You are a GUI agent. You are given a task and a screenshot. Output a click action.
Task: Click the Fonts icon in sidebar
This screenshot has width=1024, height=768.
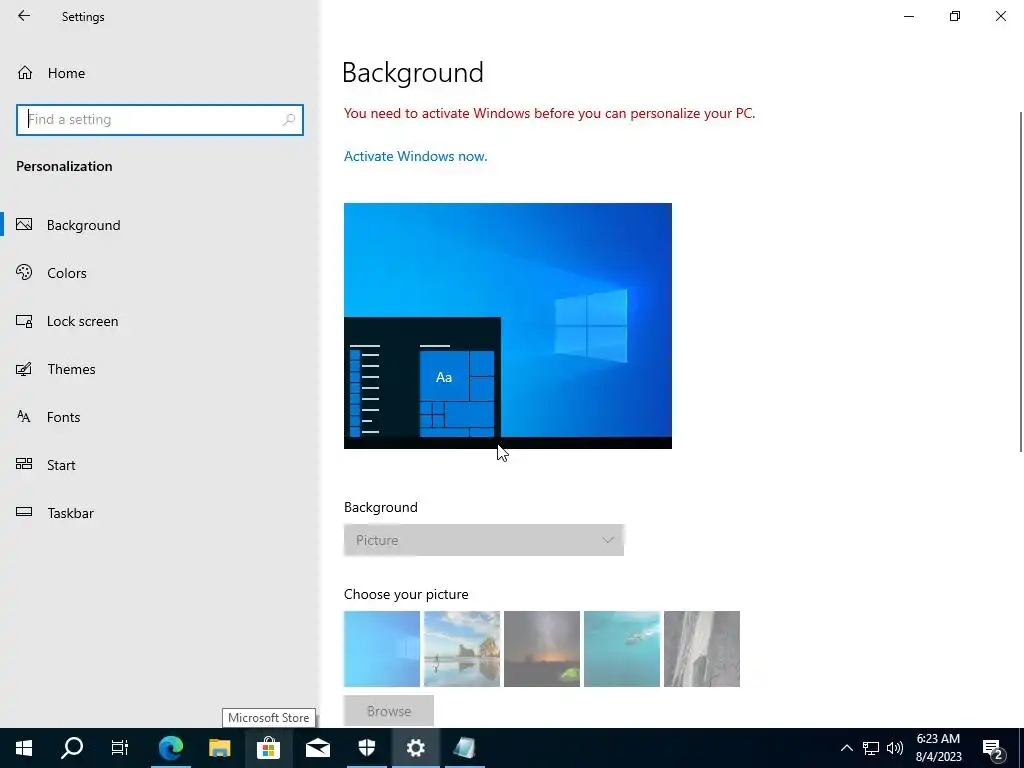24,417
